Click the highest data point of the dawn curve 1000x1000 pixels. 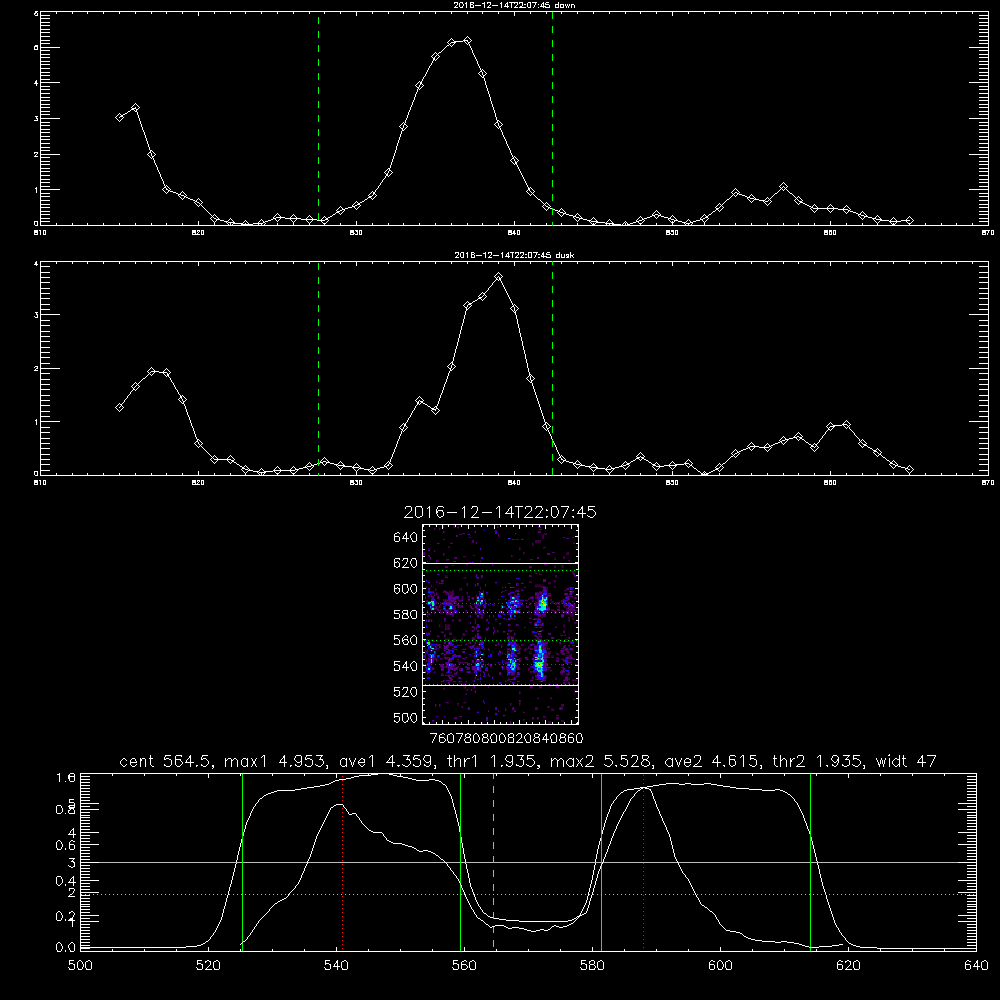coord(467,40)
